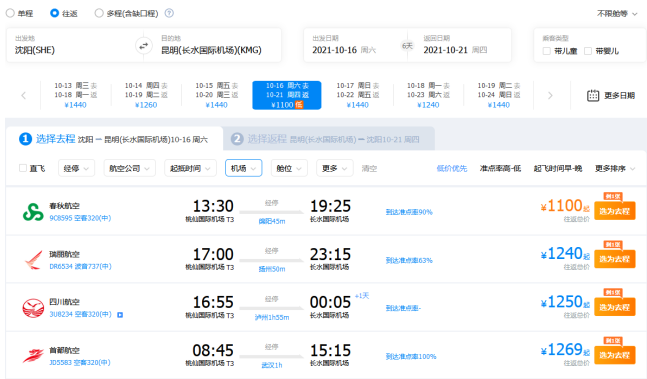Screen dimensions: 647x379
Task: Select the one-way 单程 radio button
Action: point(10,13)
